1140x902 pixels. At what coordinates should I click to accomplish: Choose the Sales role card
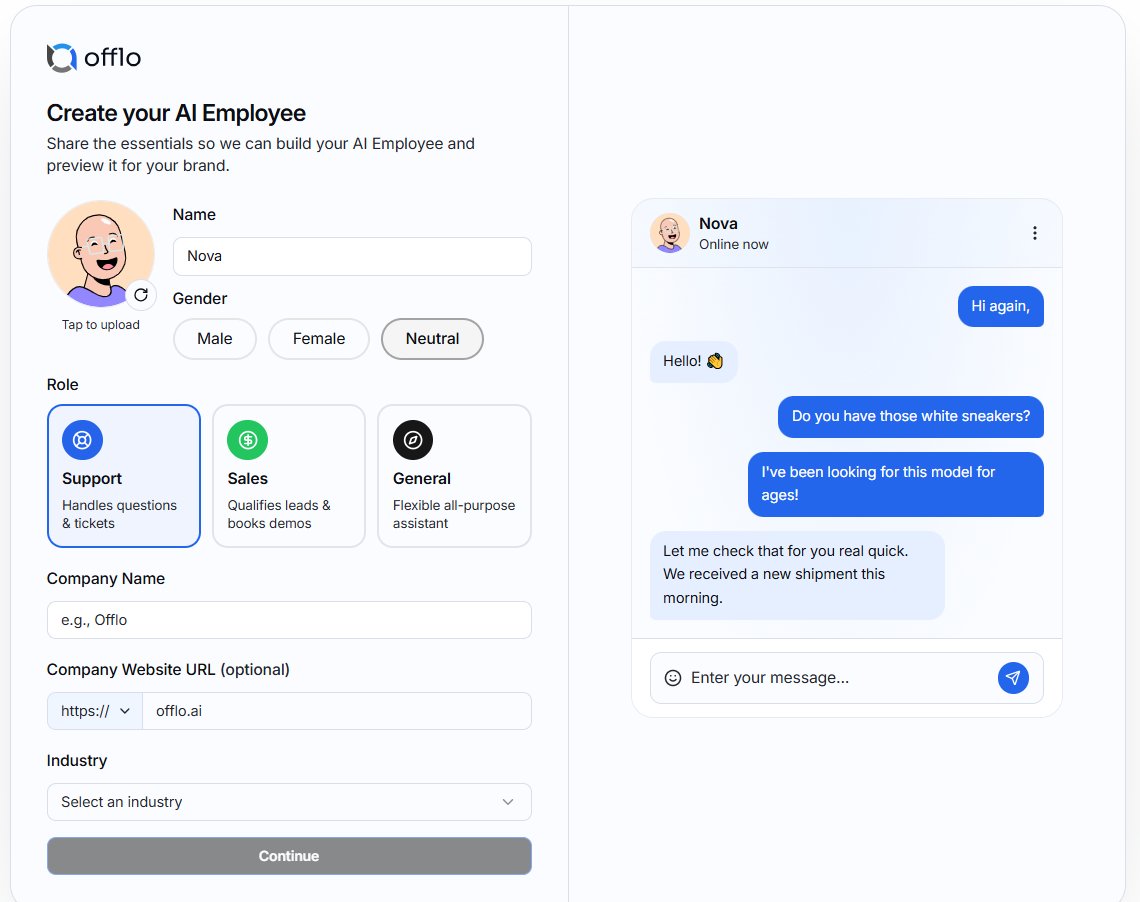tap(289, 476)
